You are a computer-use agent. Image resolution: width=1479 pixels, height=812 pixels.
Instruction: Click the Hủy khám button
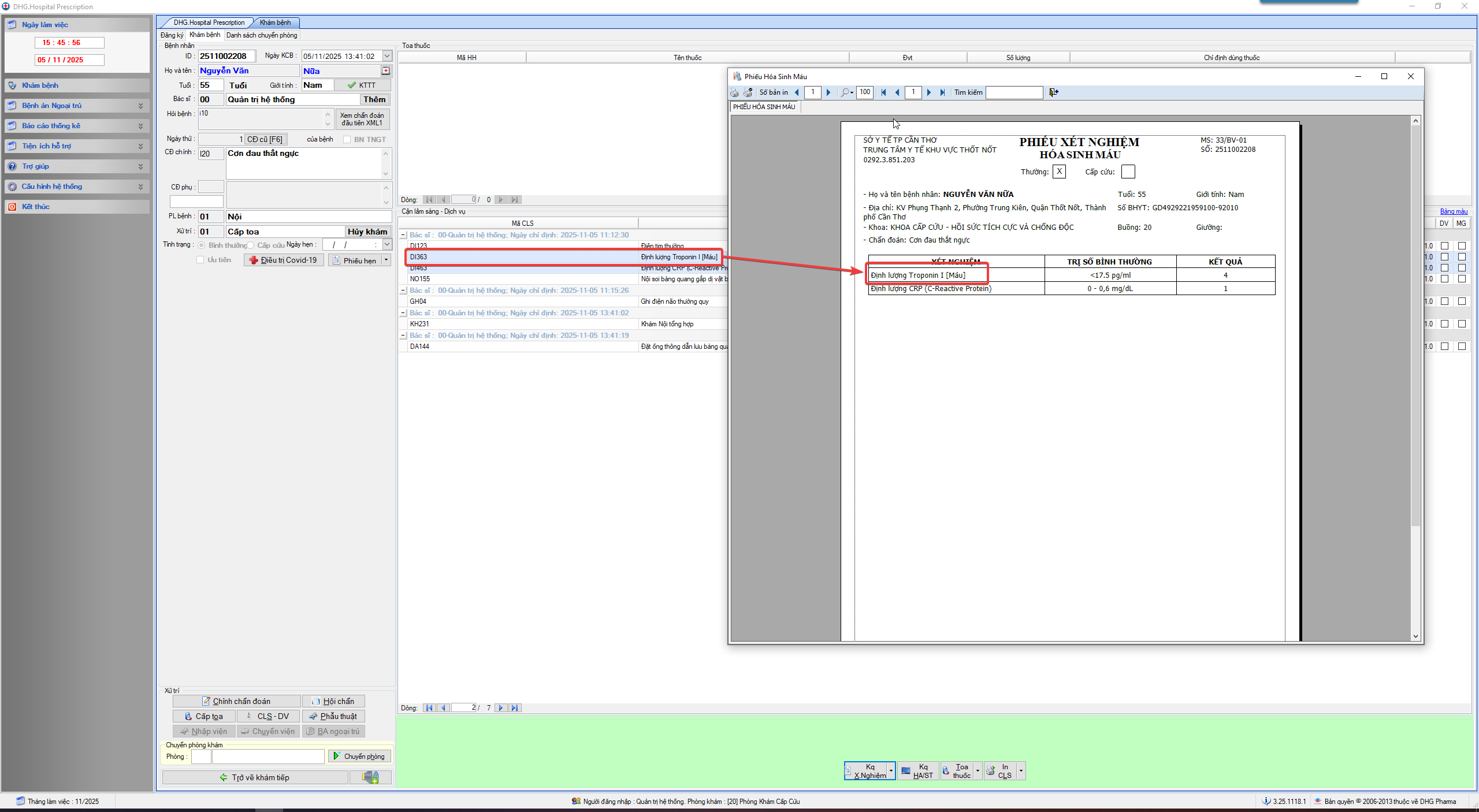tap(367, 232)
